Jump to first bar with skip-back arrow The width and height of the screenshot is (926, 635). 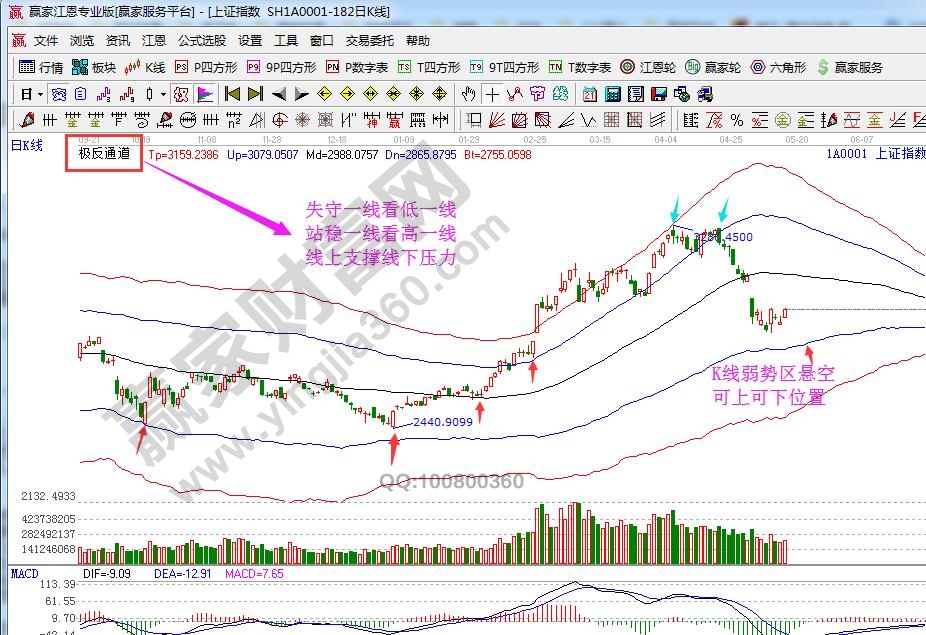coord(232,94)
